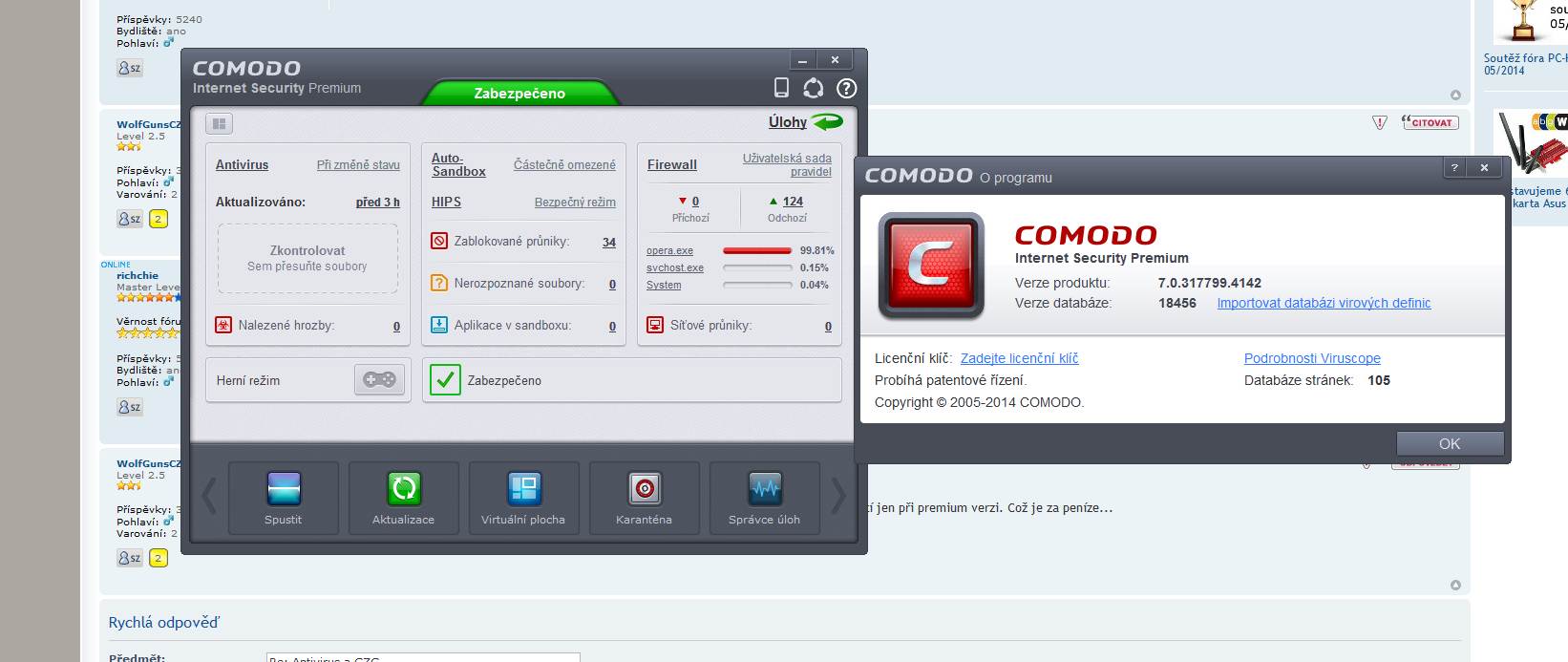Image resolution: width=1568 pixels, height=662 pixels.
Task: Toggle Herní režim gamepad switch
Action: tap(379, 380)
